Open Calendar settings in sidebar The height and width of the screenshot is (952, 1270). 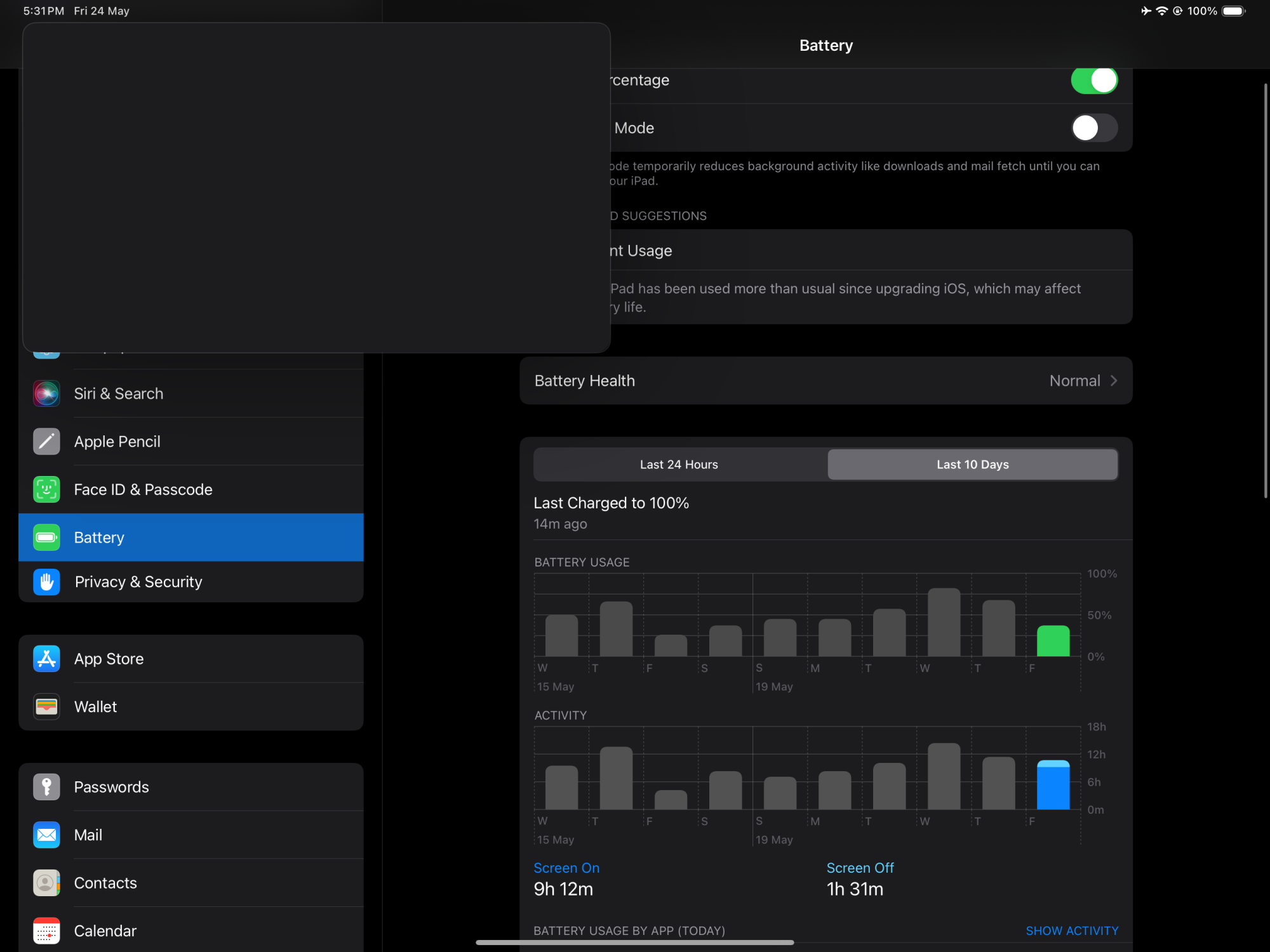coord(105,930)
